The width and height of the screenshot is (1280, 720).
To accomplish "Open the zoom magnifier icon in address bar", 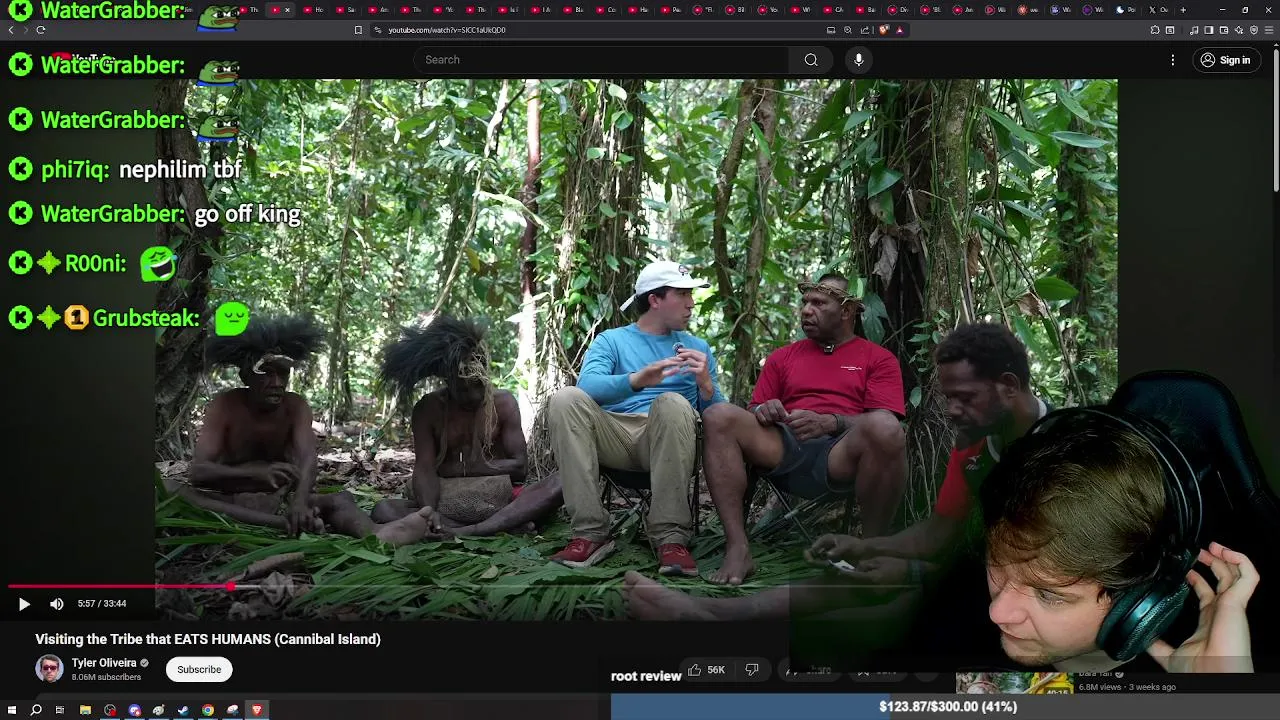I will point(848,30).
